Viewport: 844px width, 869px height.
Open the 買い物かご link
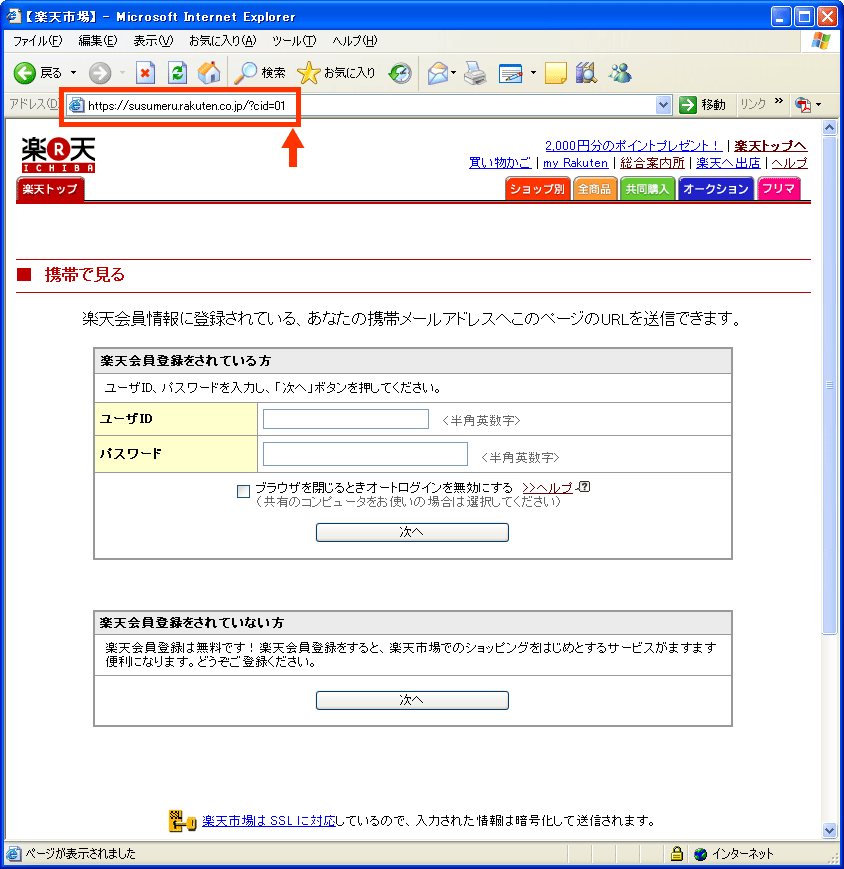click(500, 163)
